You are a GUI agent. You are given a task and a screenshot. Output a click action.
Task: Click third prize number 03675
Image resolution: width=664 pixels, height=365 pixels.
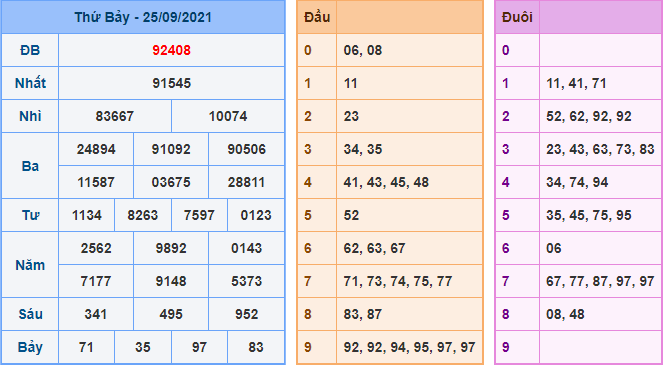click(x=171, y=182)
